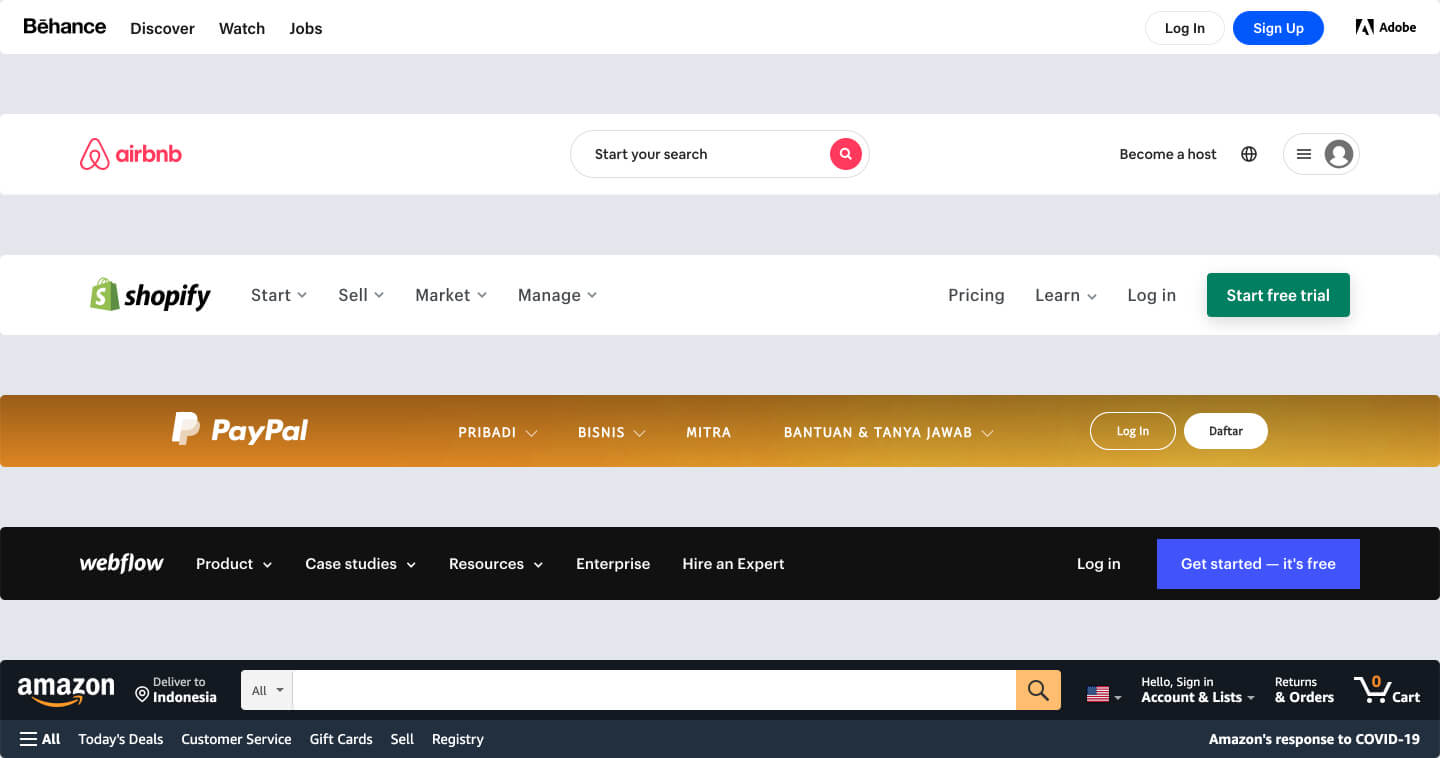Image resolution: width=1440 pixels, height=758 pixels.
Task: Click the Amazon search magnifier icon
Action: (1037, 690)
